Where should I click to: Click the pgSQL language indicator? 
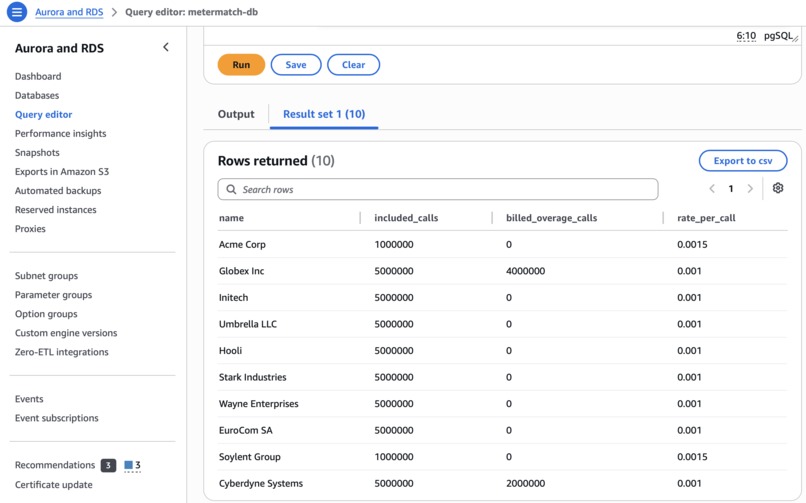[778, 35]
